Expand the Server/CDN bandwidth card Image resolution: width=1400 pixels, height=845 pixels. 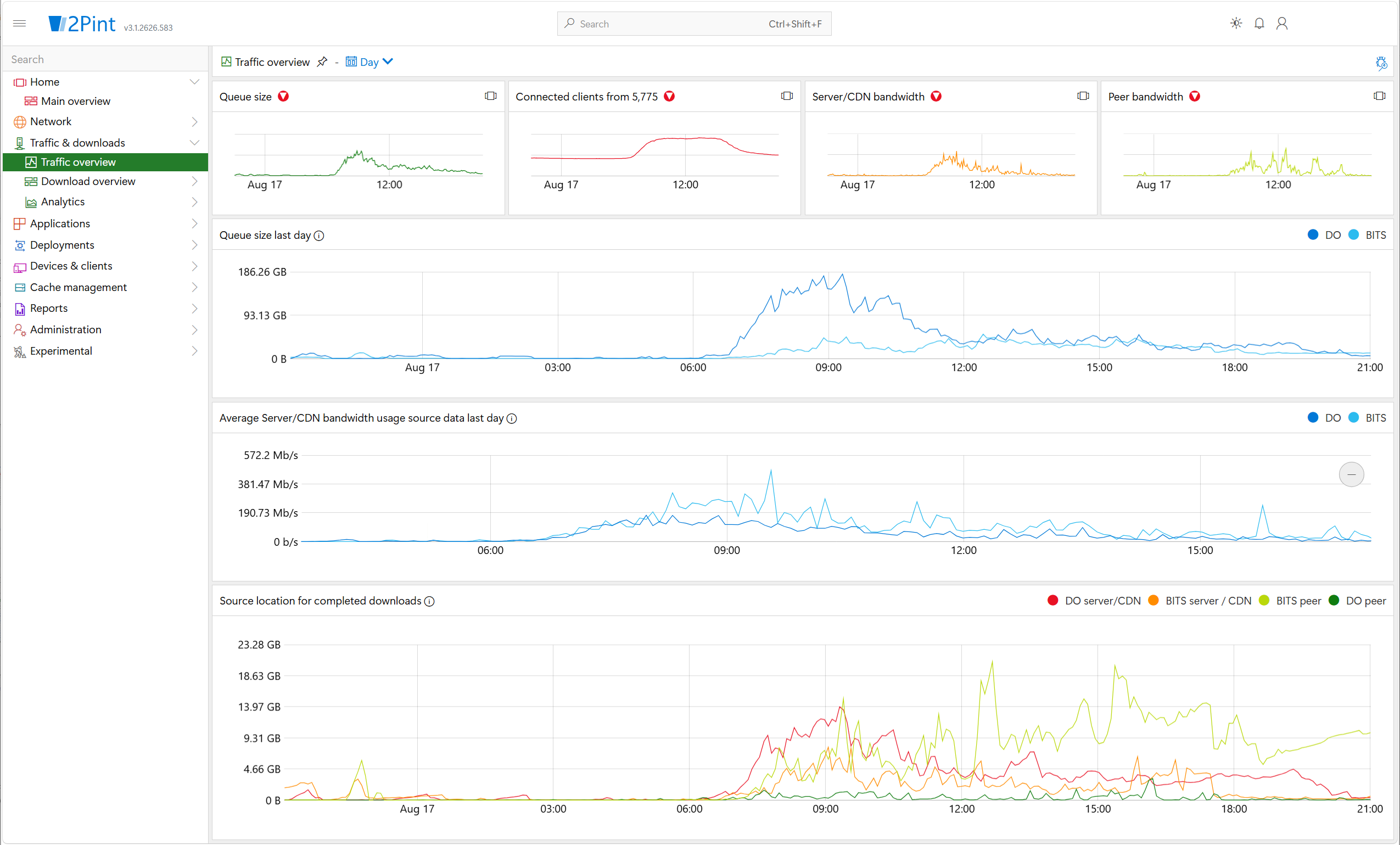[x=1083, y=96]
